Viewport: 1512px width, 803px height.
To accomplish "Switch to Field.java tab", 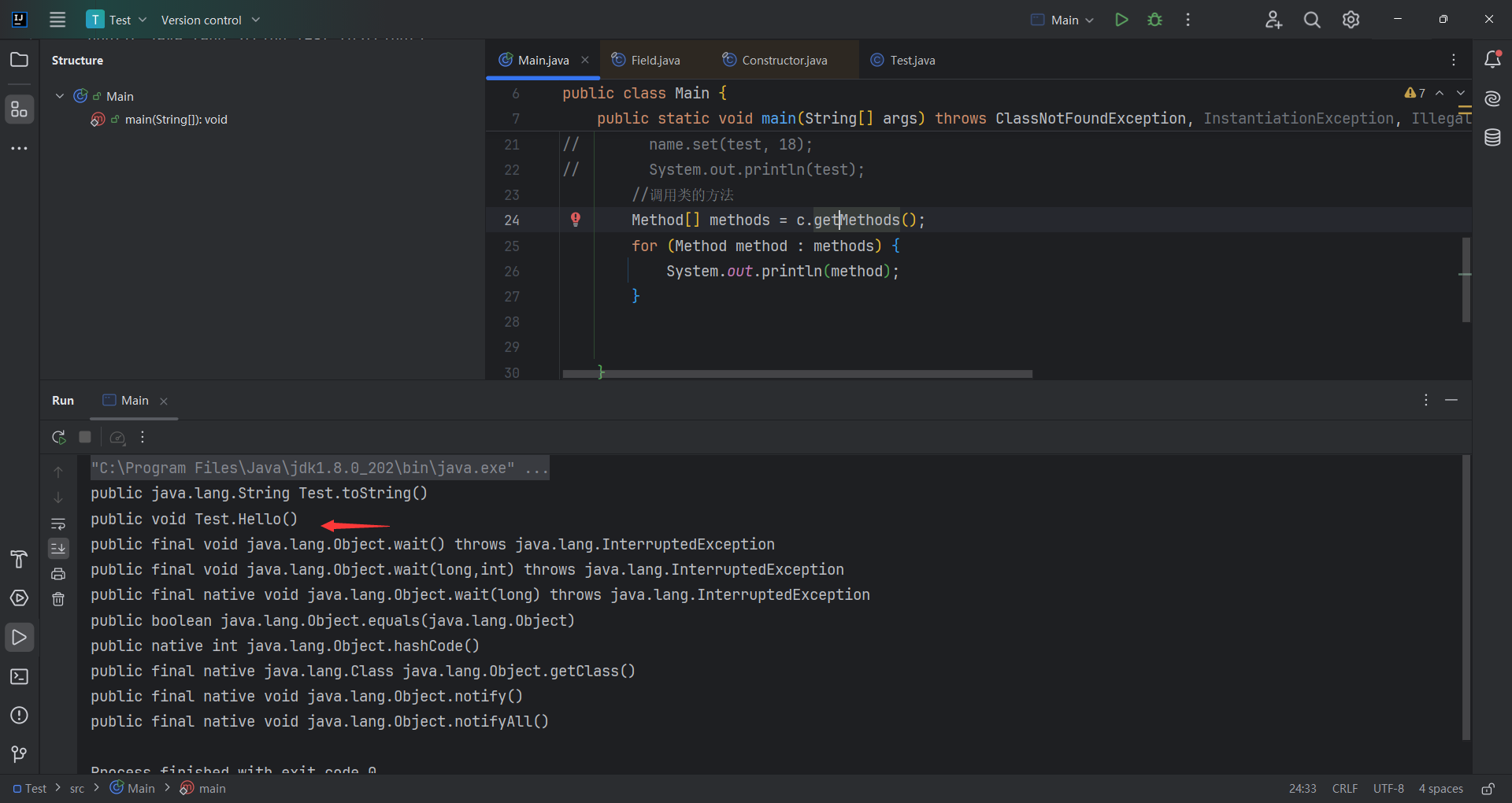I will 655,60.
